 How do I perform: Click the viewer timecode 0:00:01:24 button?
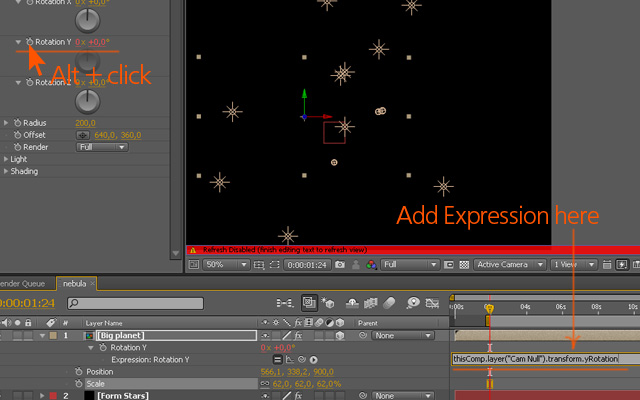[x=307, y=265]
